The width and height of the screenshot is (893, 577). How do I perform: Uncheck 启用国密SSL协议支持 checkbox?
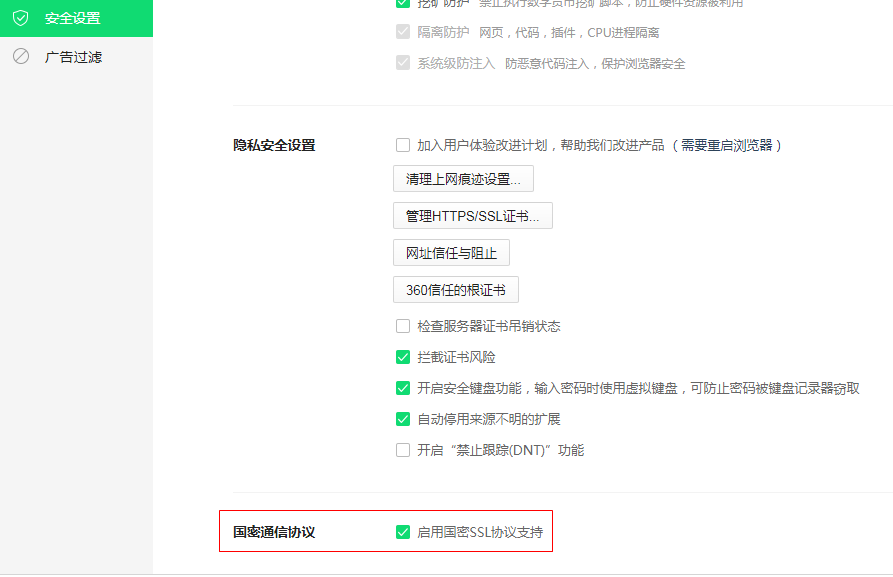pyautogui.click(x=403, y=532)
